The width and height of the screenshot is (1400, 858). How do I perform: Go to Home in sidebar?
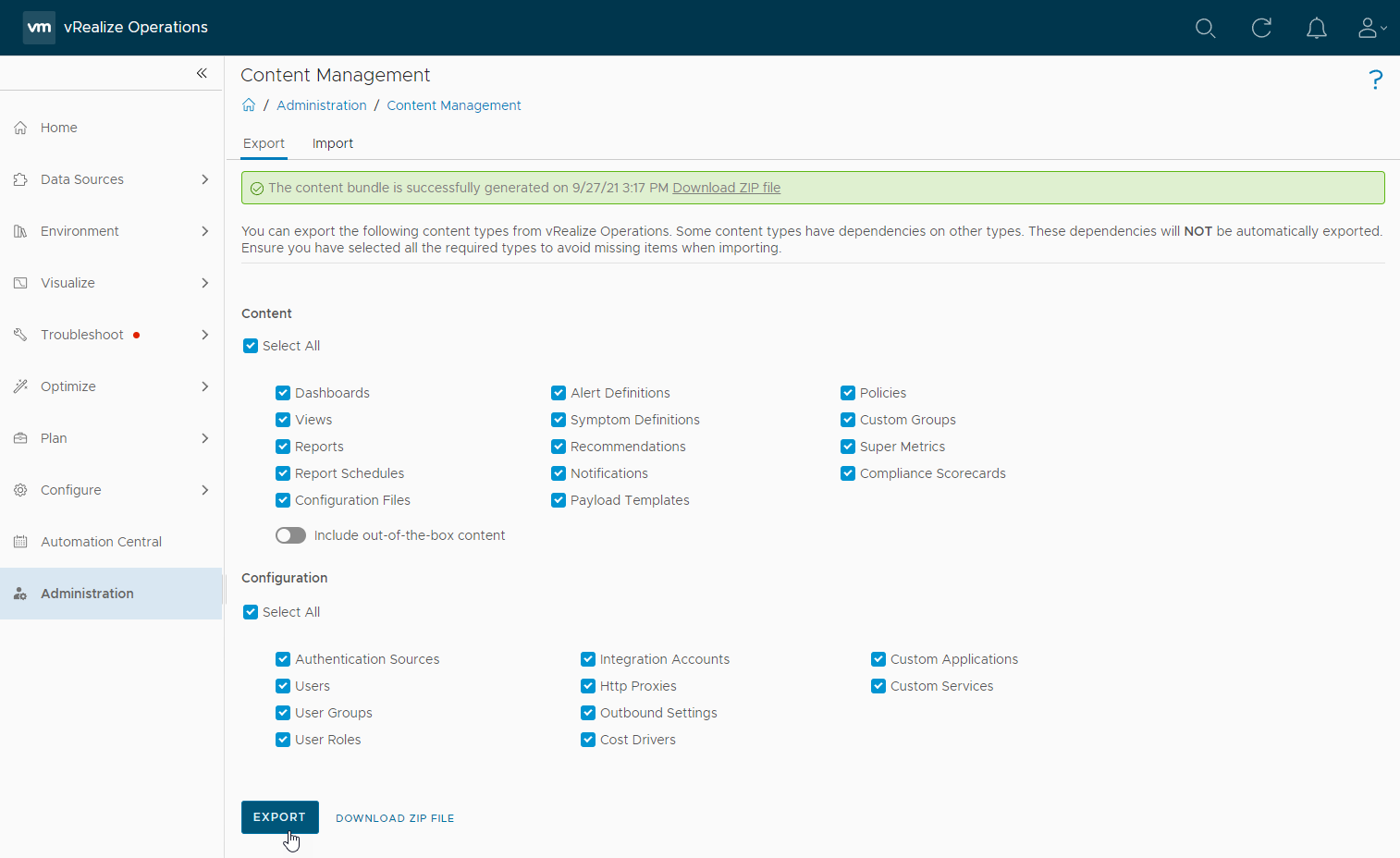tap(111, 128)
